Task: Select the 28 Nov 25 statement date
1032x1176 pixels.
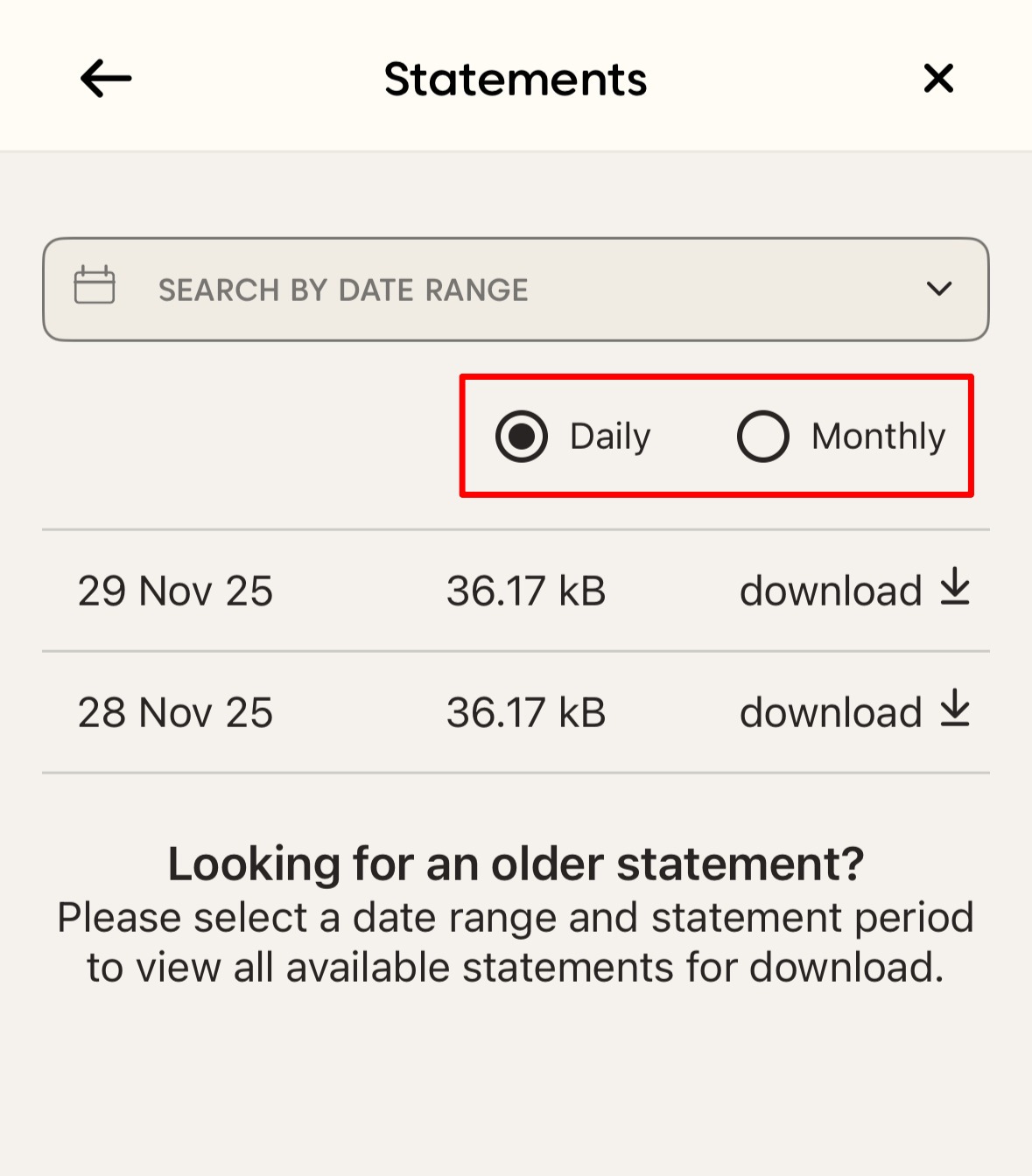Action: [x=175, y=713]
